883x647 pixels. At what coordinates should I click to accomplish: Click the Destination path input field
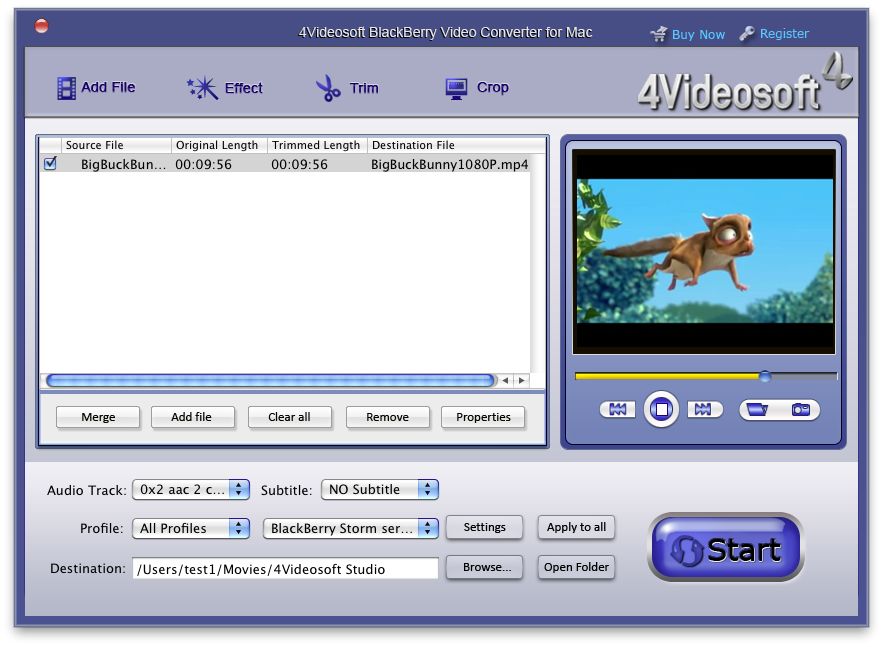pyautogui.click(x=286, y=569)
